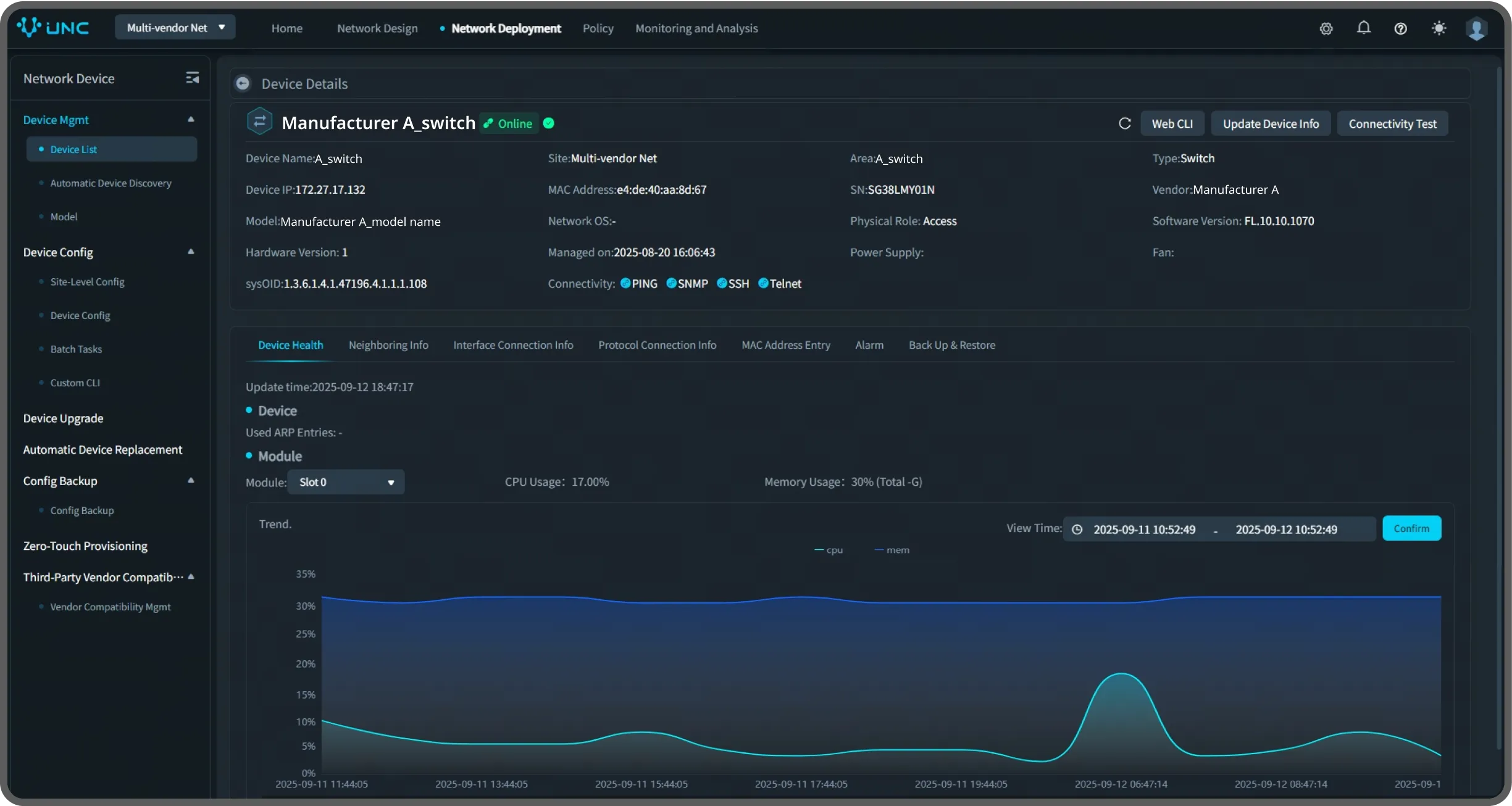Open the Monitoring and Analysis menu
This screenshot has height=806, width=1512.
coord(696,28)
